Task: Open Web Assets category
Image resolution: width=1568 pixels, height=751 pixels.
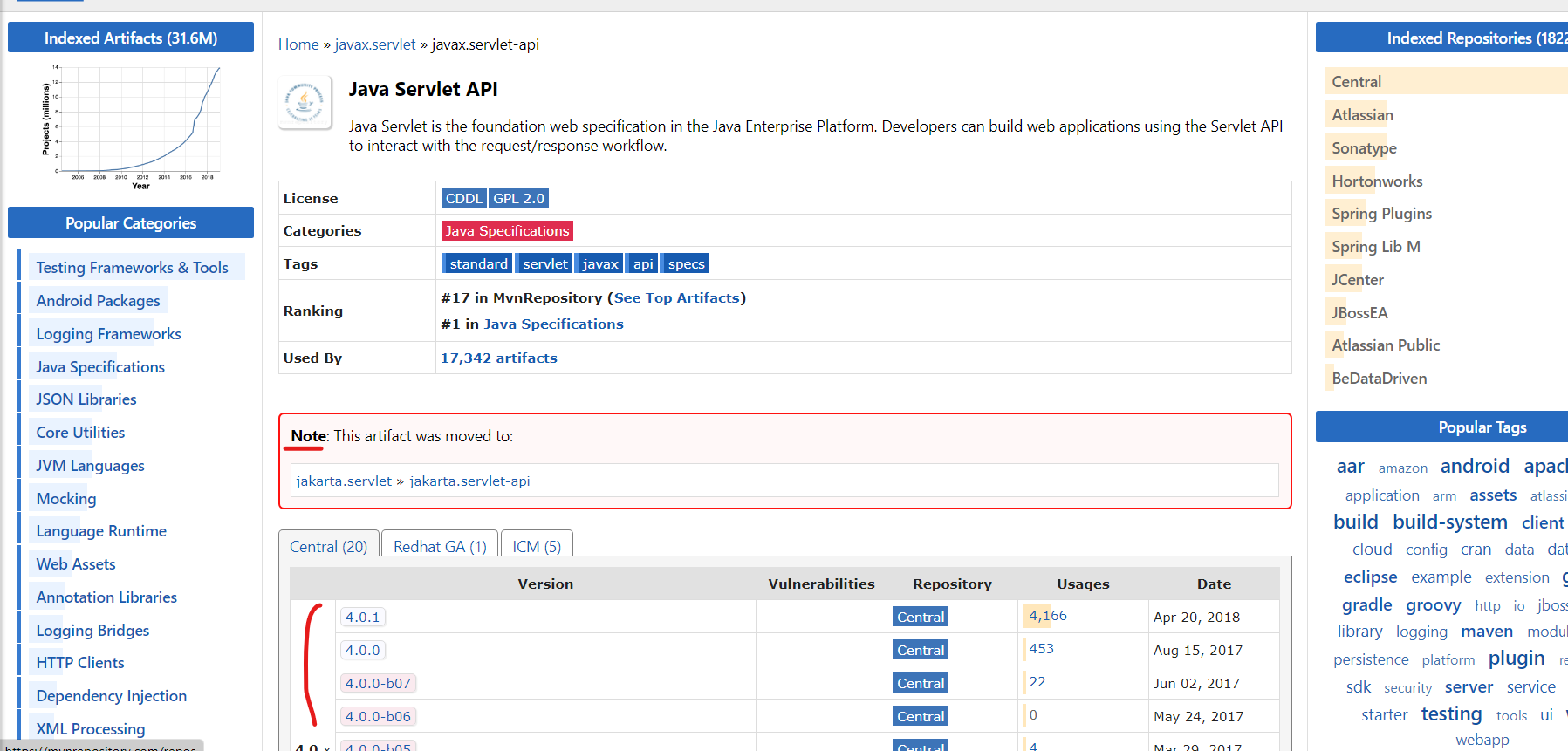Action: (x=76, y=564)
